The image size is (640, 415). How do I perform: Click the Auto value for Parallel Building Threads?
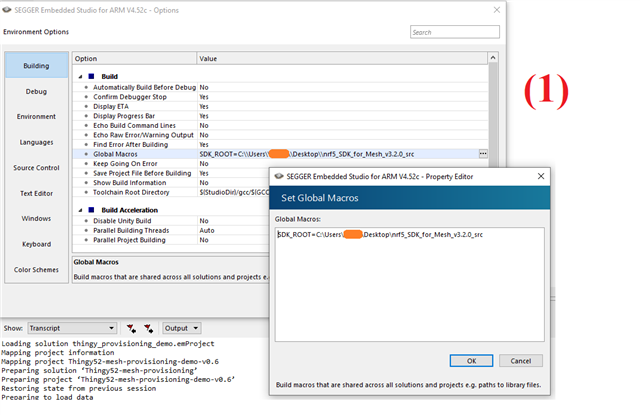tap(207, 231)
